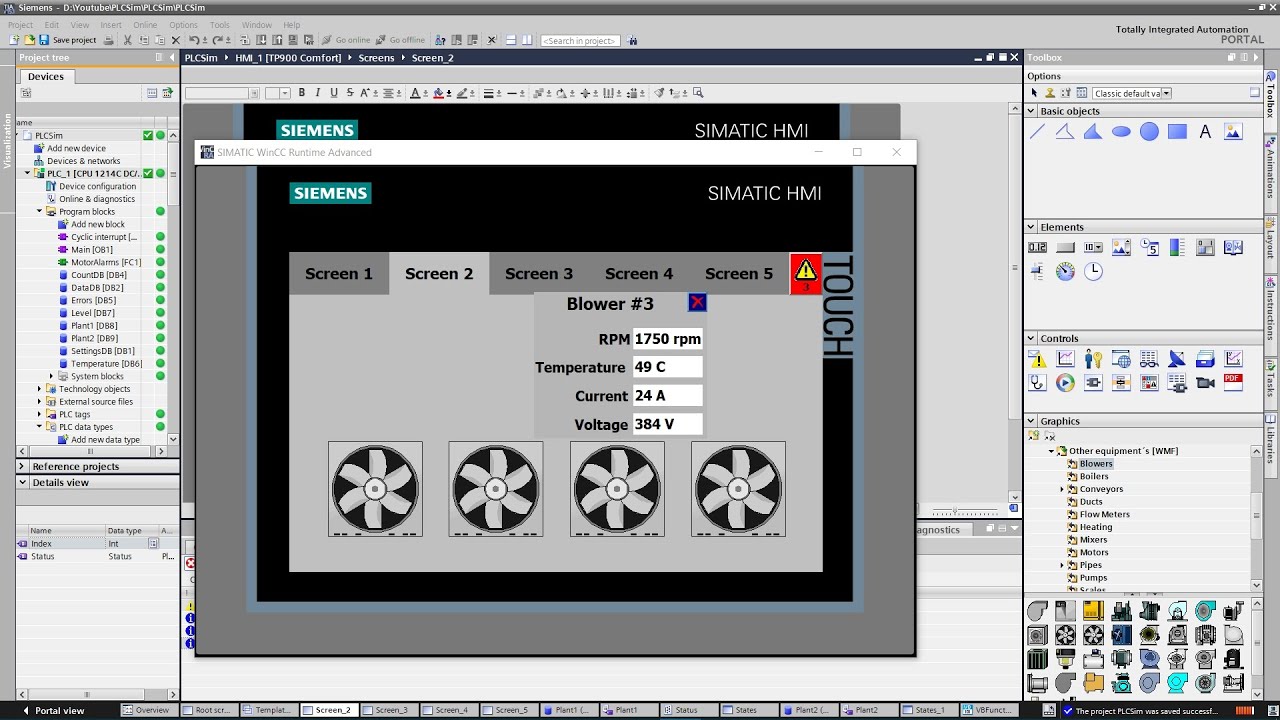Screen dimensions: 1280x720
Task: Pick the PDF view control
Action: pos(1233,382)
